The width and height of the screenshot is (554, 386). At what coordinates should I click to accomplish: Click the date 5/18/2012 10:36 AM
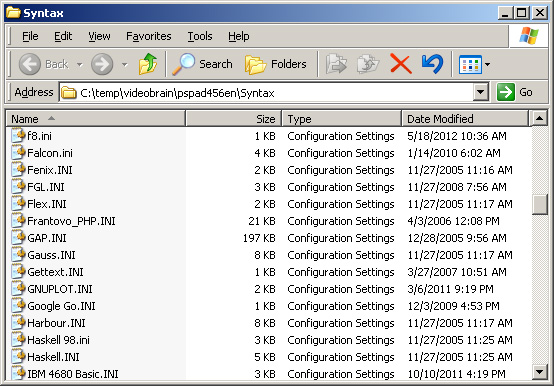pyautogui.click(x=457, y=136)
